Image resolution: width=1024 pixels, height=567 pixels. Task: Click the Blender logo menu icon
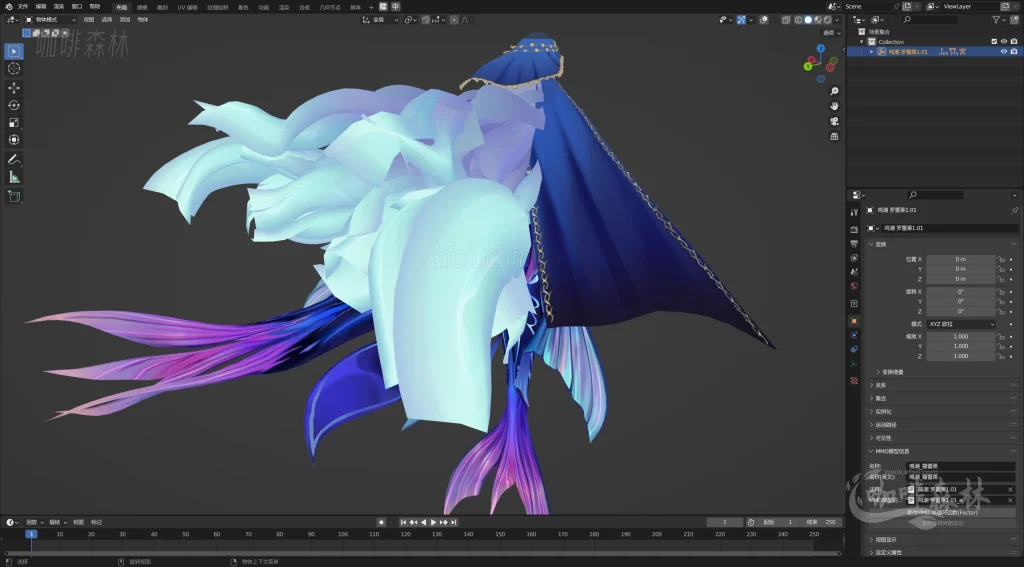[8, 7]
